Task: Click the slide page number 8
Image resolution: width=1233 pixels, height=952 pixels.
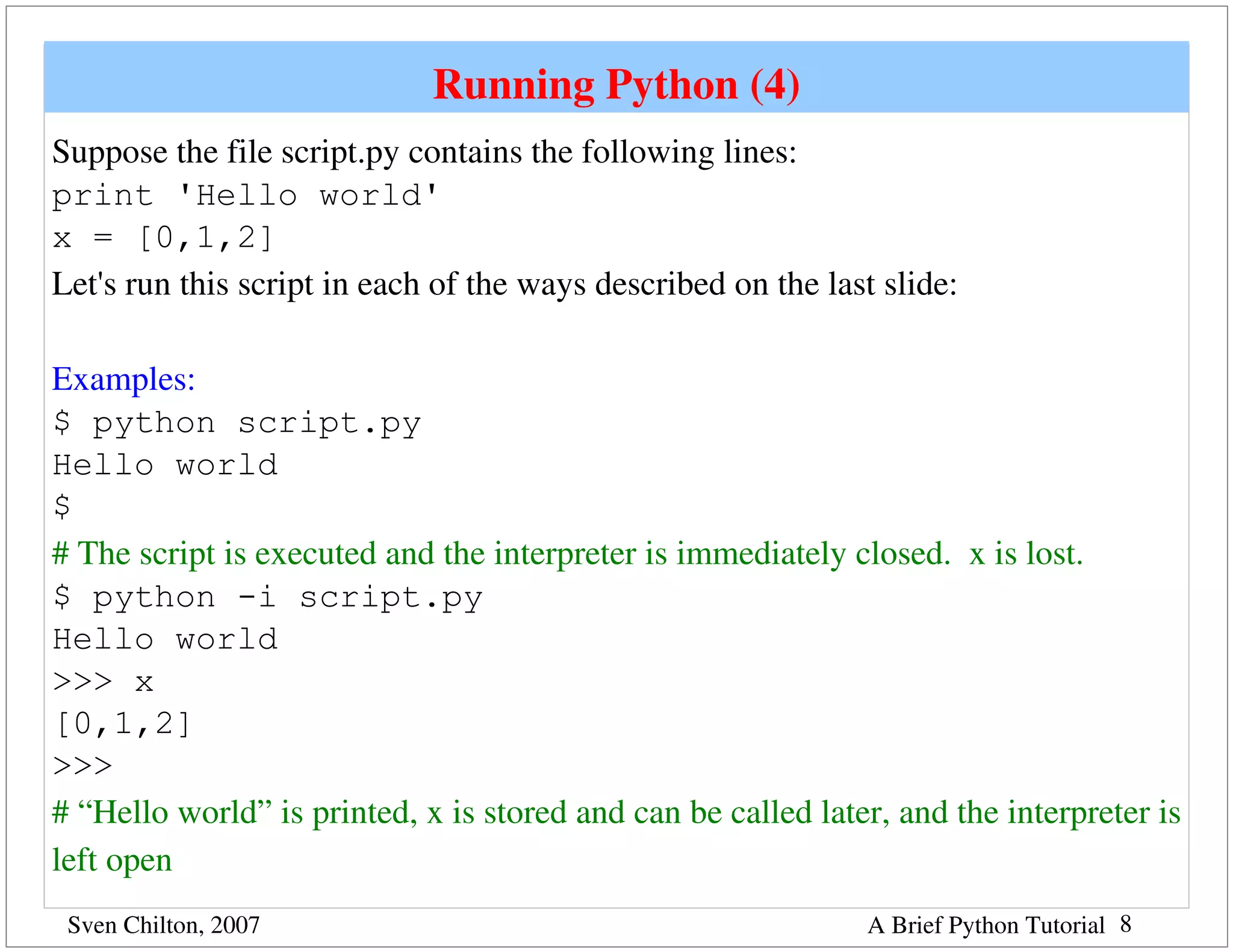Action: (1126, 924)
